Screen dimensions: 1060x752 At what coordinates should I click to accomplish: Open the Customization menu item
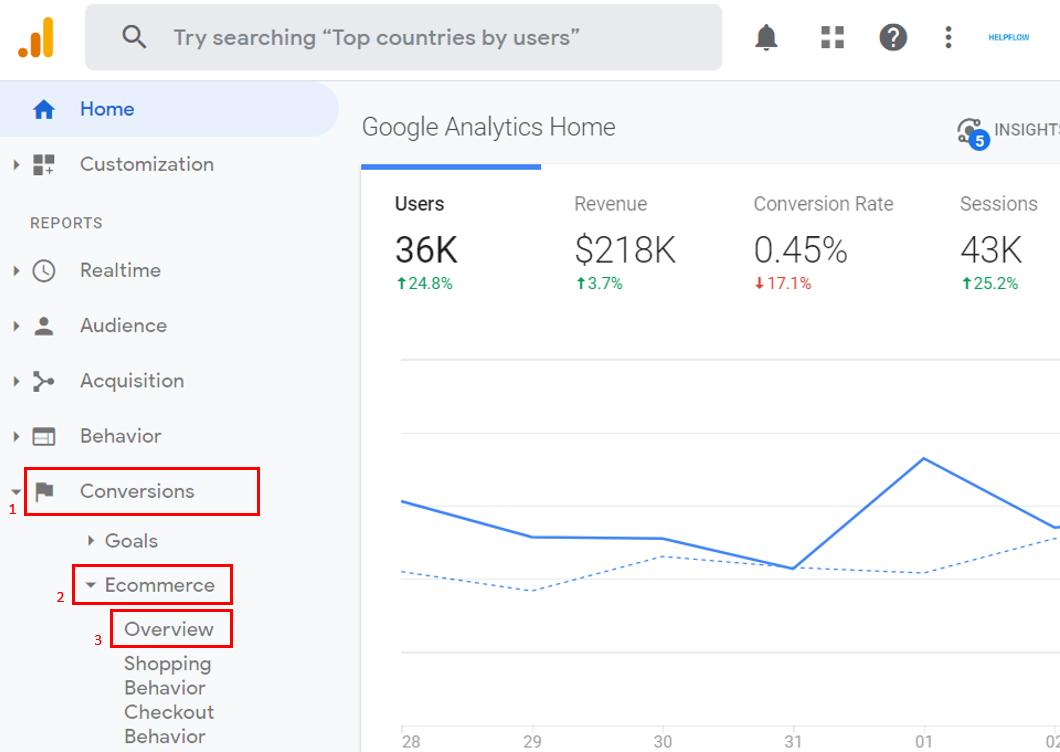coord(147,164)
